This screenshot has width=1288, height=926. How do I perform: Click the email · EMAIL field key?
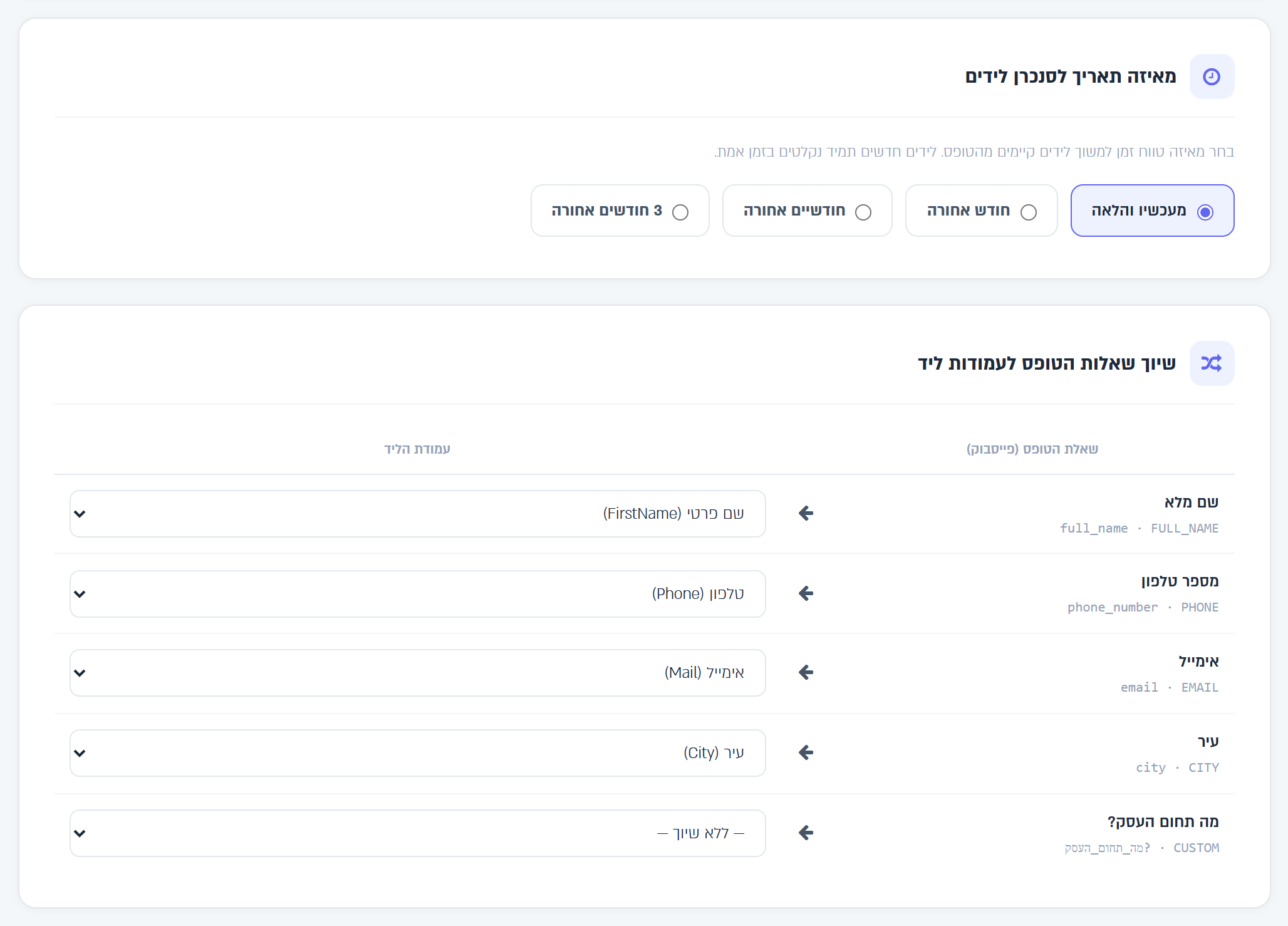tap(1170, 687)
